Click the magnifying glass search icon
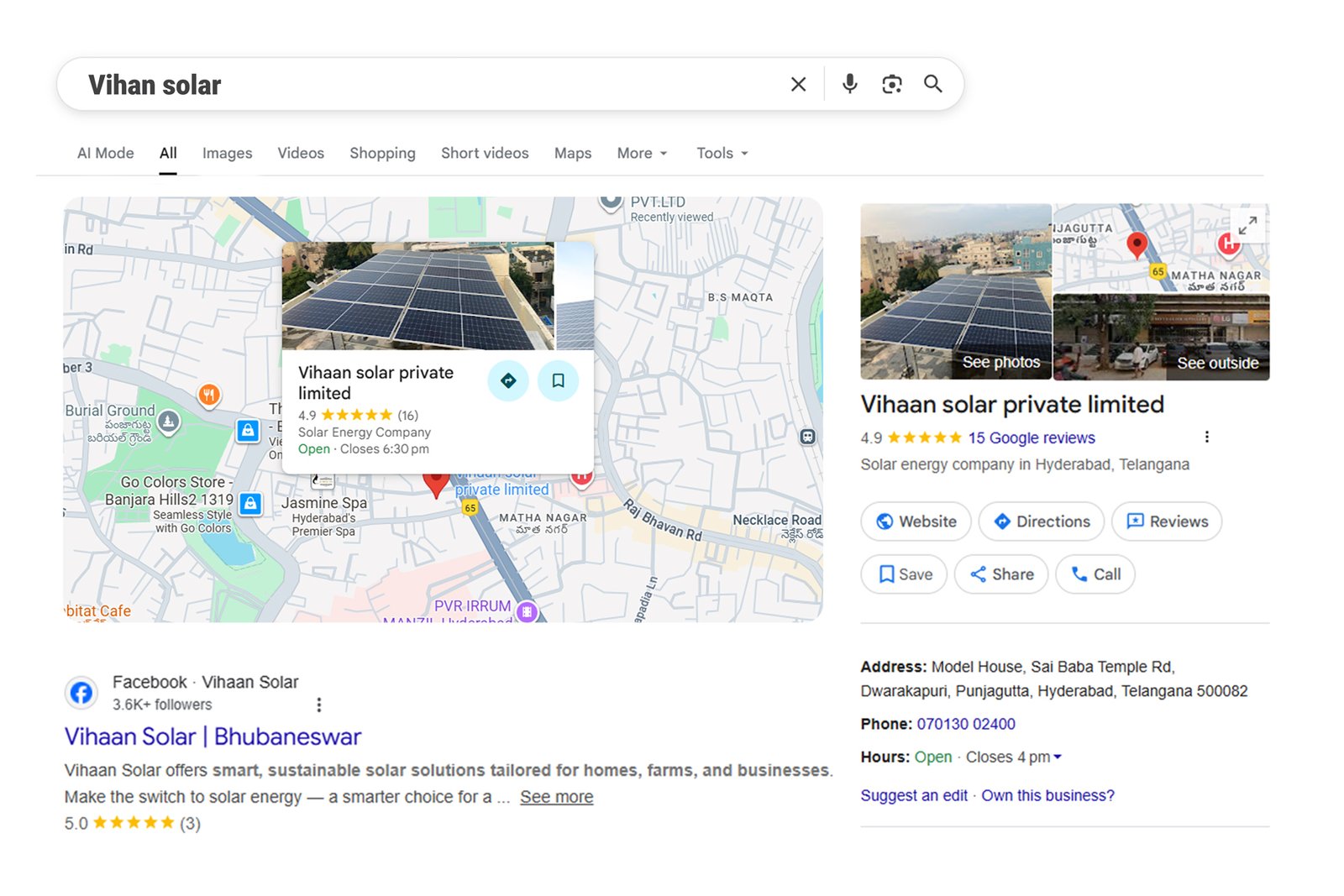 (x=933, y=84)
